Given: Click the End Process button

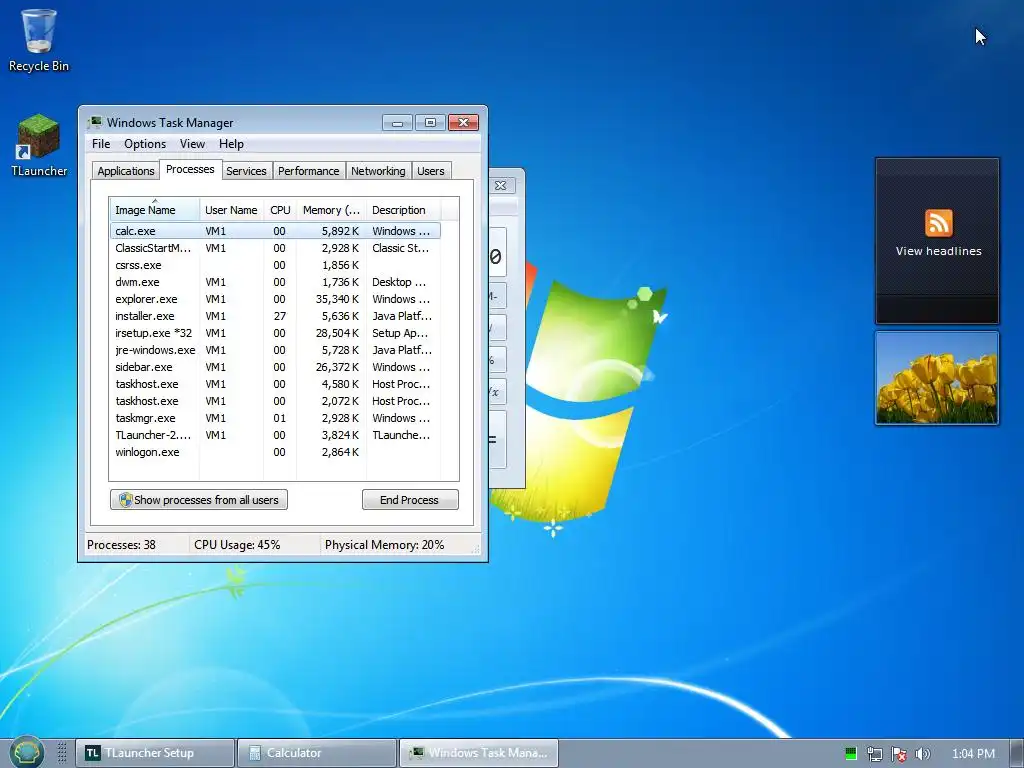Looking at the screenshot, I should click(410, 500).
